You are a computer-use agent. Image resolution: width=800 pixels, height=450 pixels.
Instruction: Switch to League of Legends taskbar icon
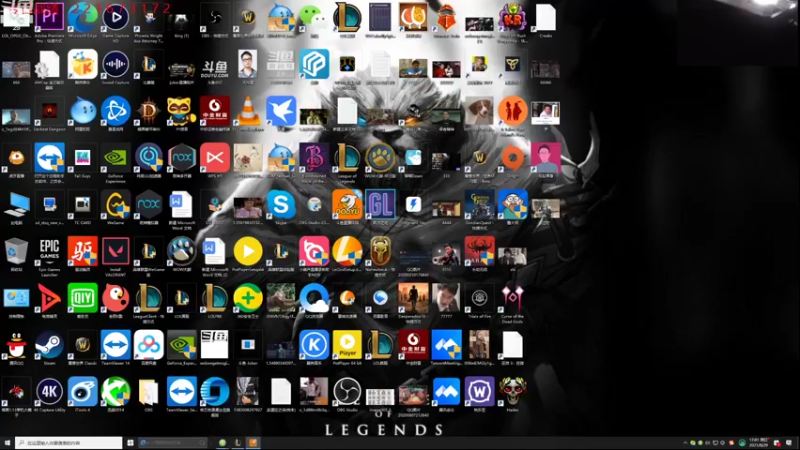coord(237,443)
